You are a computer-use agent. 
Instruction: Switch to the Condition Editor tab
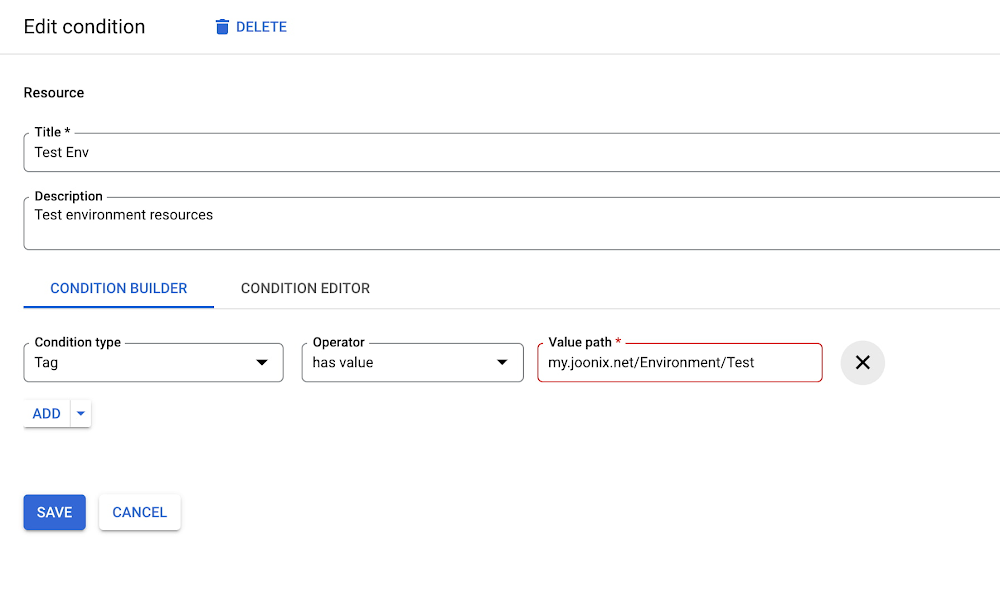(305, 288)
